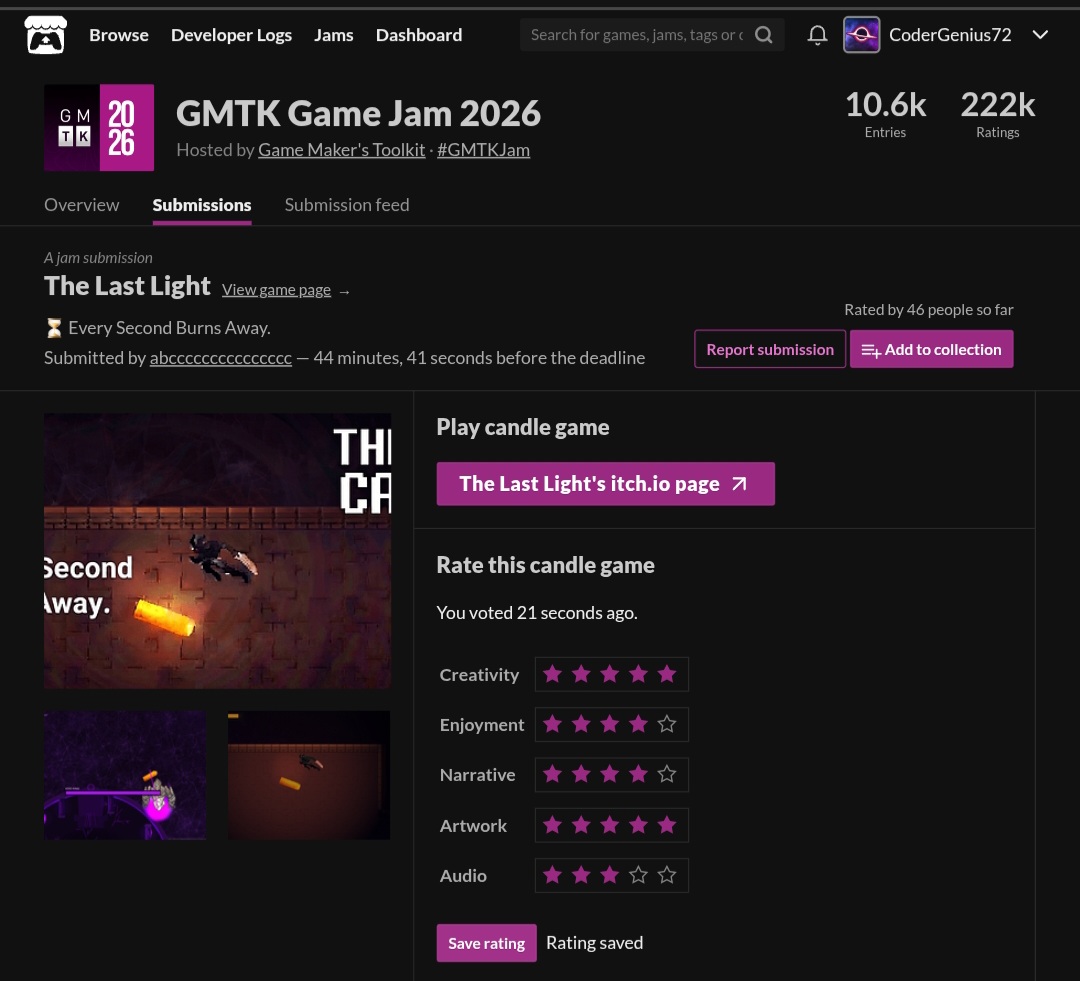1080x981 pixels.
Task: Set Audio rating to four stars
Action: (x=638, y=875)
